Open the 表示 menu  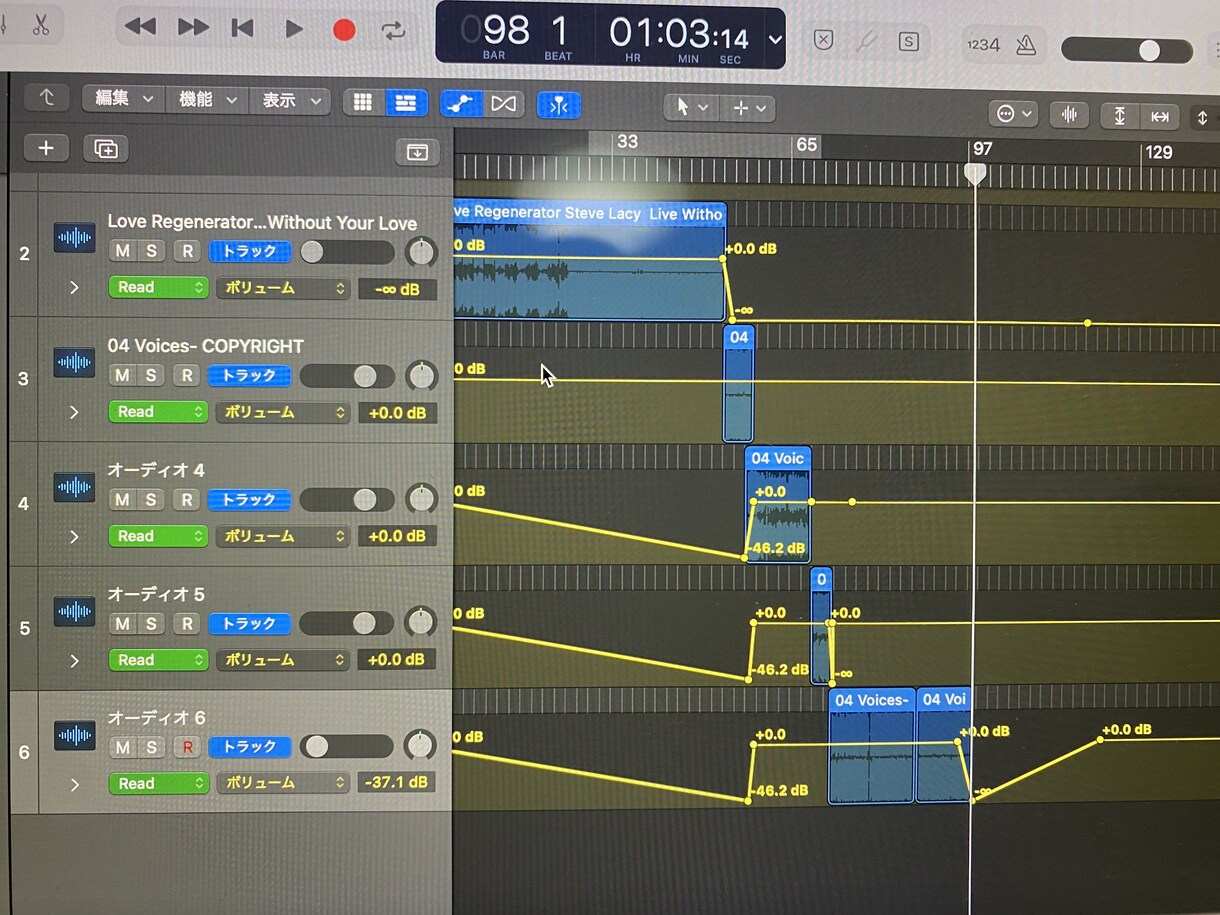[291, 100]
